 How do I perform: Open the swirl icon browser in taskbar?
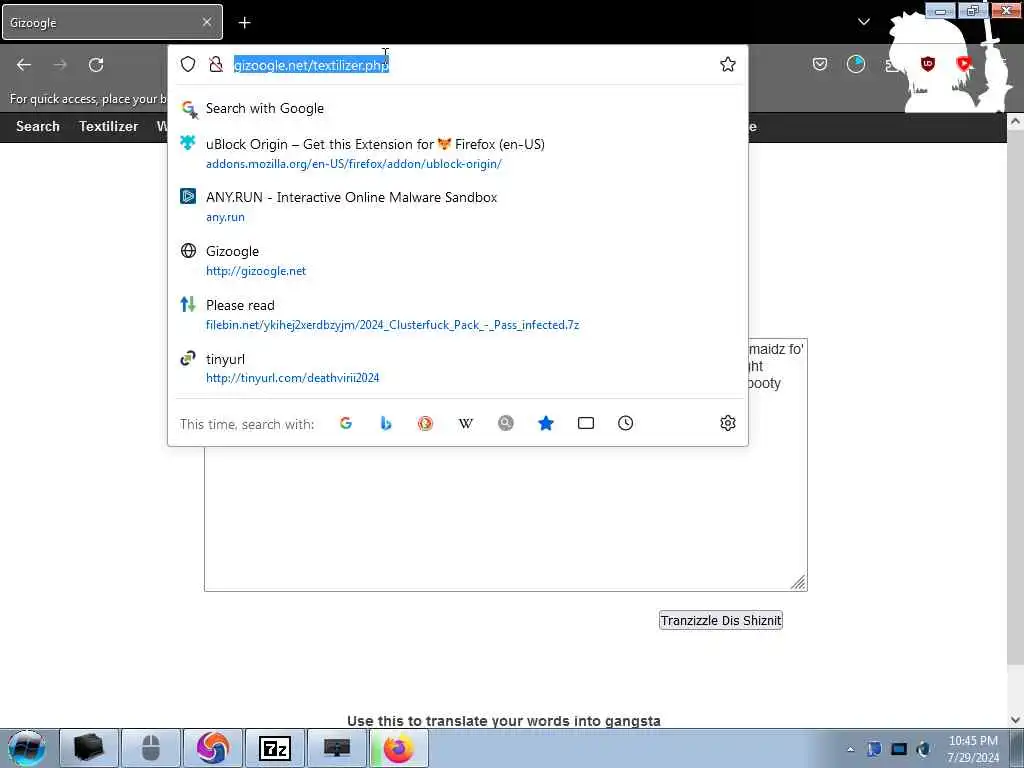213,748
